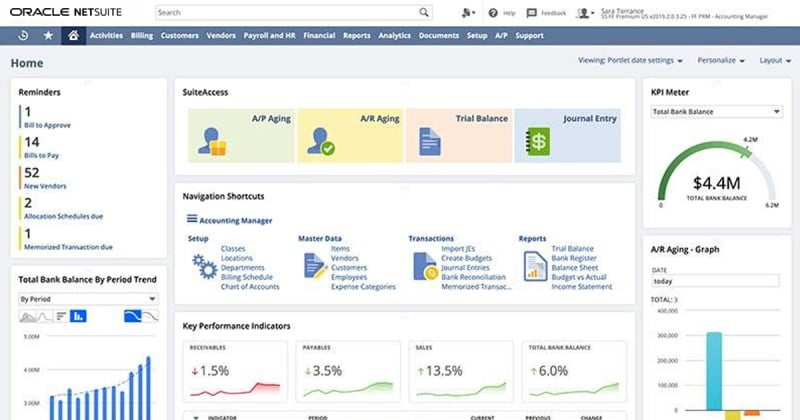Open the Customers menu
Viewport: 800px width, 420px height.
pyautogui.click(x=180, y=36)
